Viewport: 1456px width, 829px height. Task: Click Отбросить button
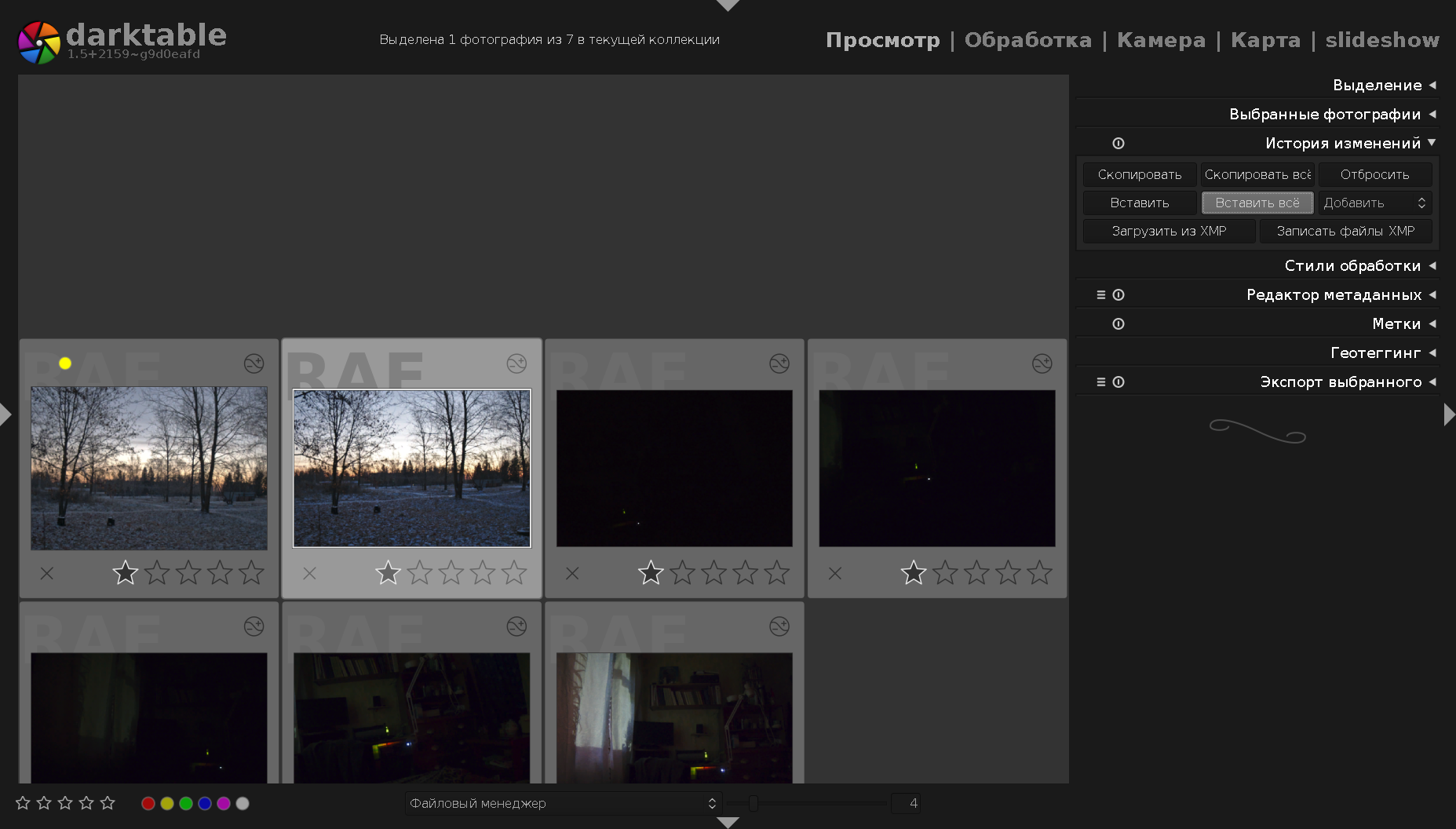(1375, 174)
